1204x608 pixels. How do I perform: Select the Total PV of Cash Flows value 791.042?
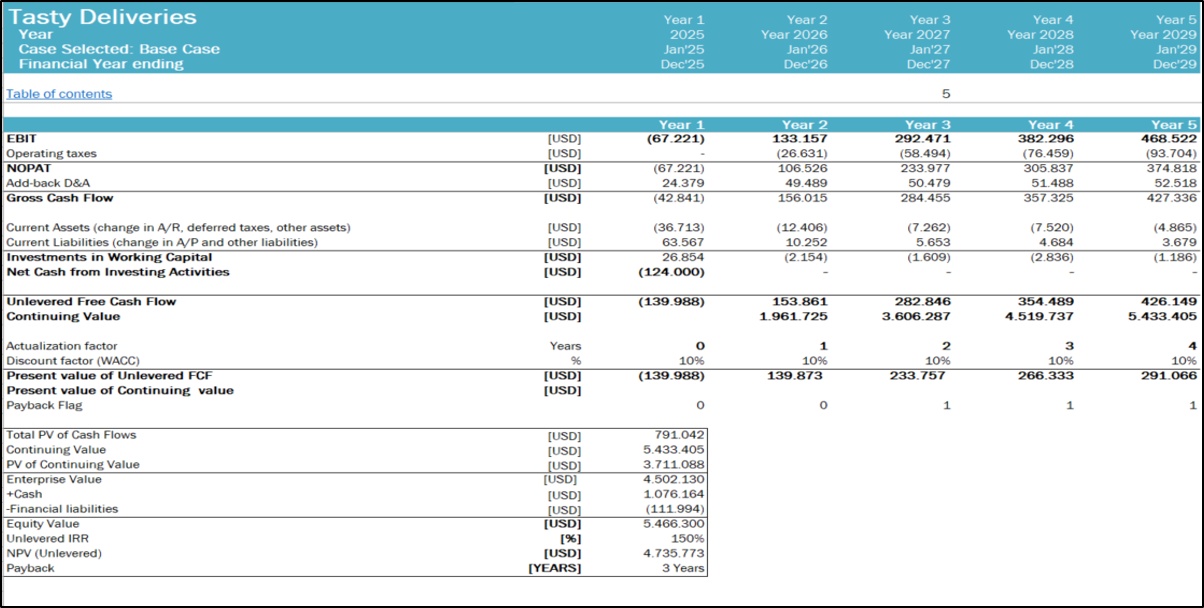pos(678,435)
